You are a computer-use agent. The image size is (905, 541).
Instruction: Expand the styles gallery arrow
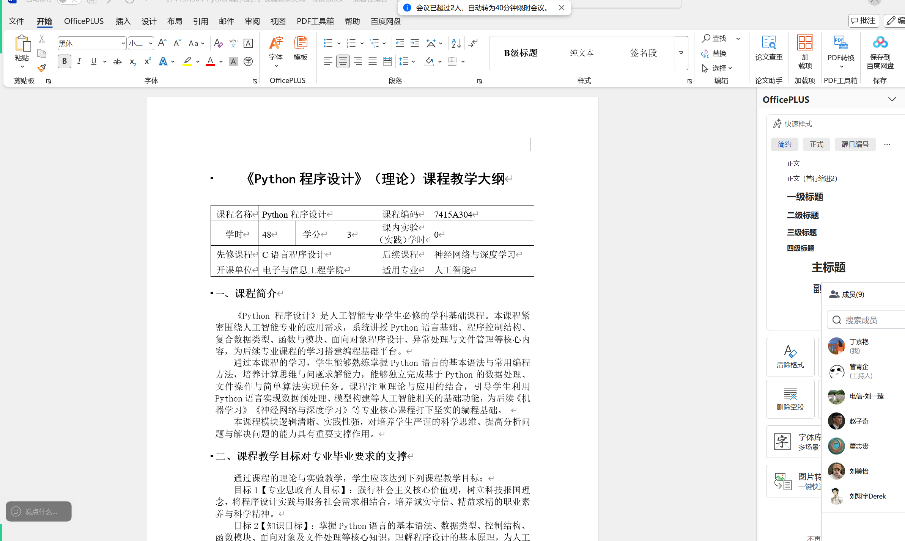point(681,53)
